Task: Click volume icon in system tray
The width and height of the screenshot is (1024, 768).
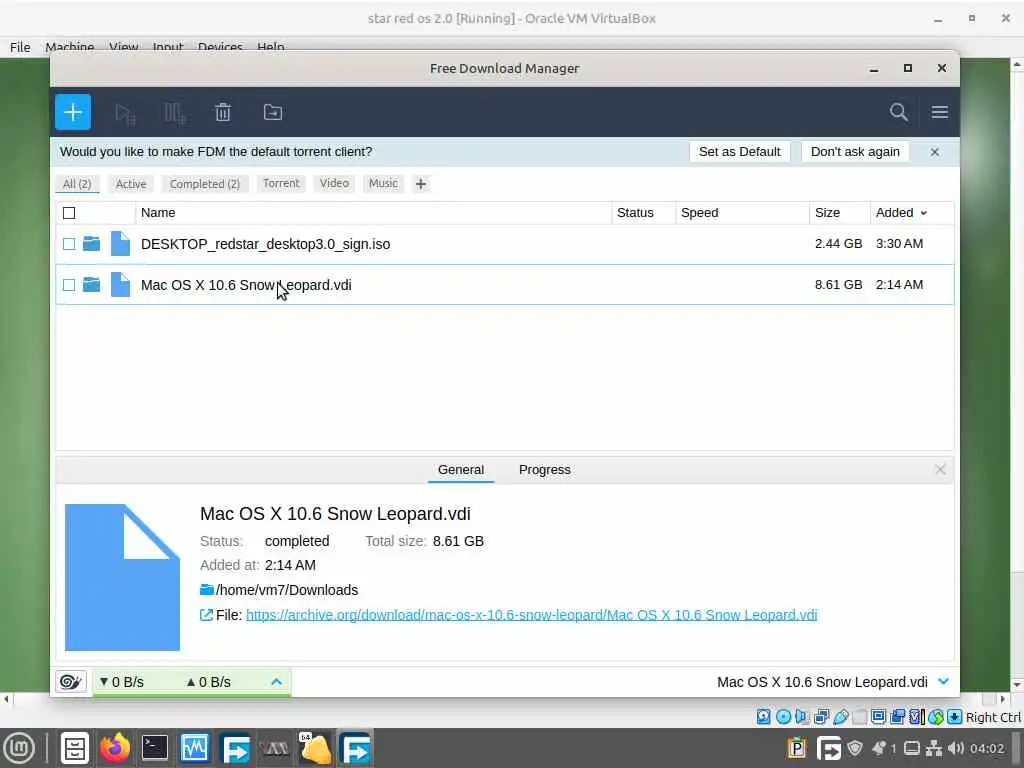Action: (x=955, y=748)
